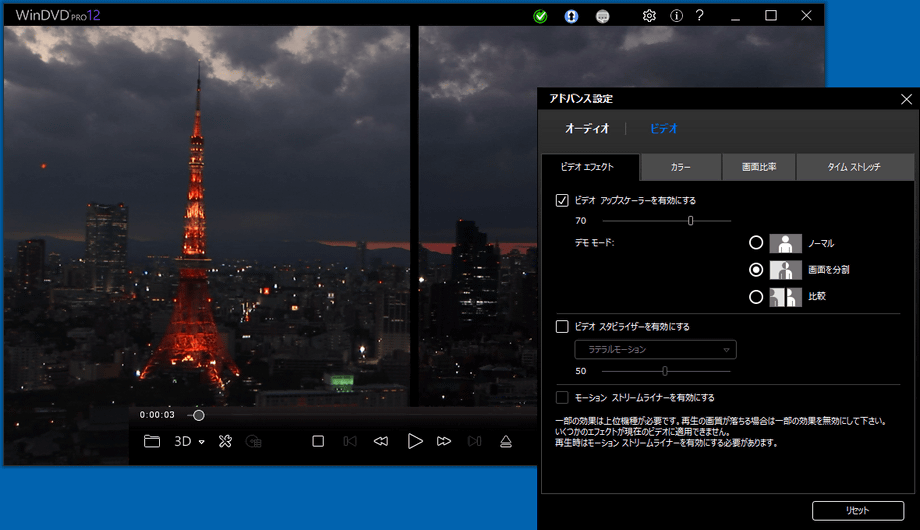Close the WinDVD window
Viewport: 920px width, 530px height.
click(x=806, y=16)
